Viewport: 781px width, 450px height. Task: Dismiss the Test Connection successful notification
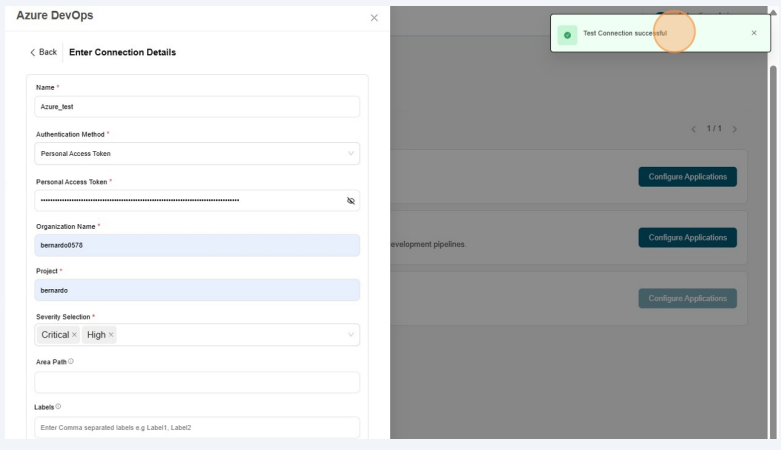[754, 33]
